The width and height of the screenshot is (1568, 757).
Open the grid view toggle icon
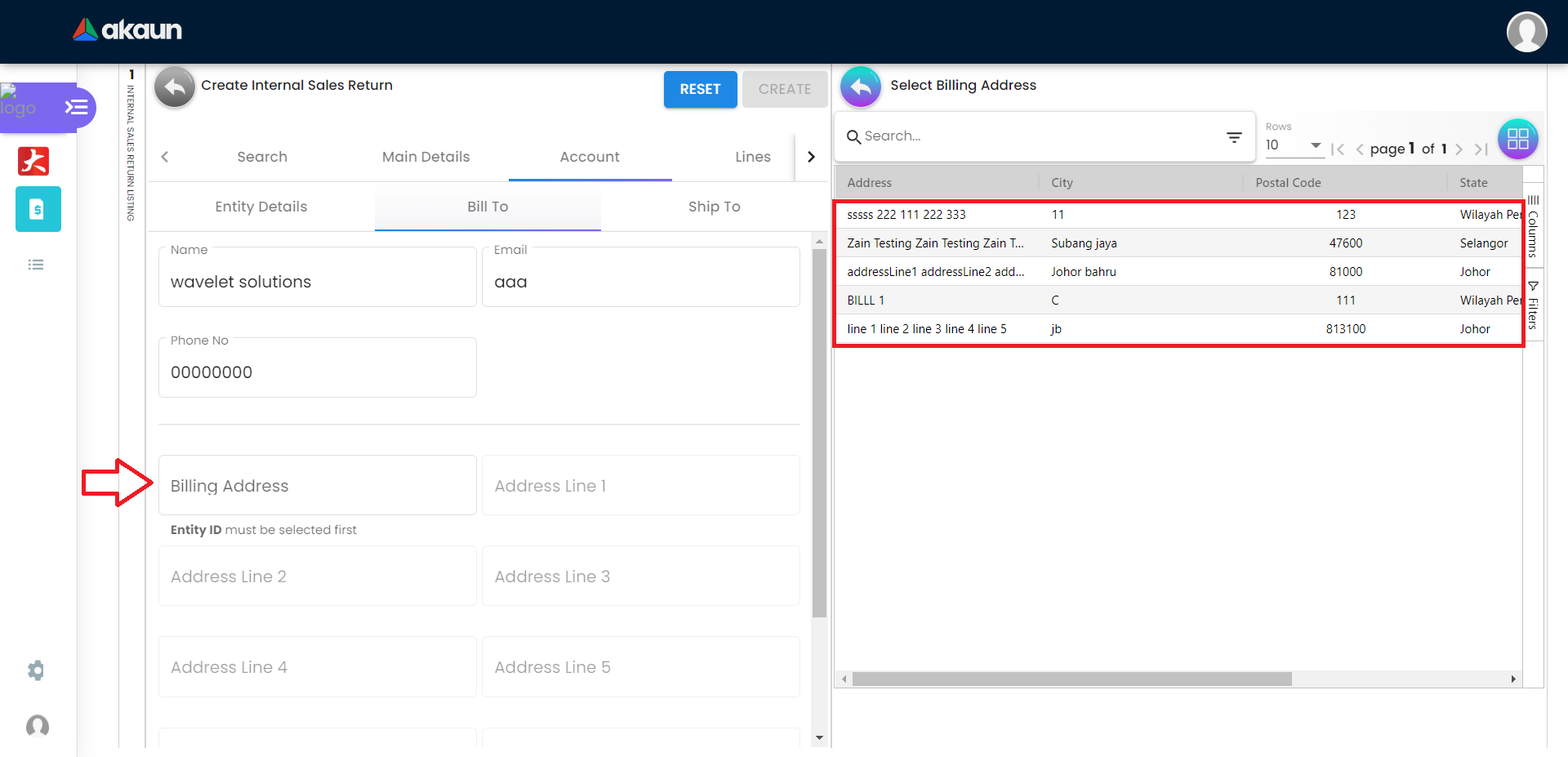click(1517, 139)
